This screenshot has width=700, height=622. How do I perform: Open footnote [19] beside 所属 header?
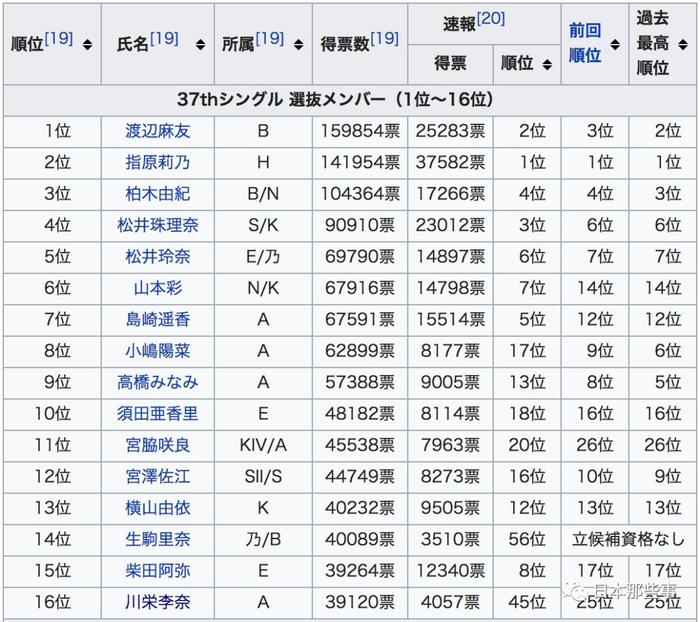[270, 39]
